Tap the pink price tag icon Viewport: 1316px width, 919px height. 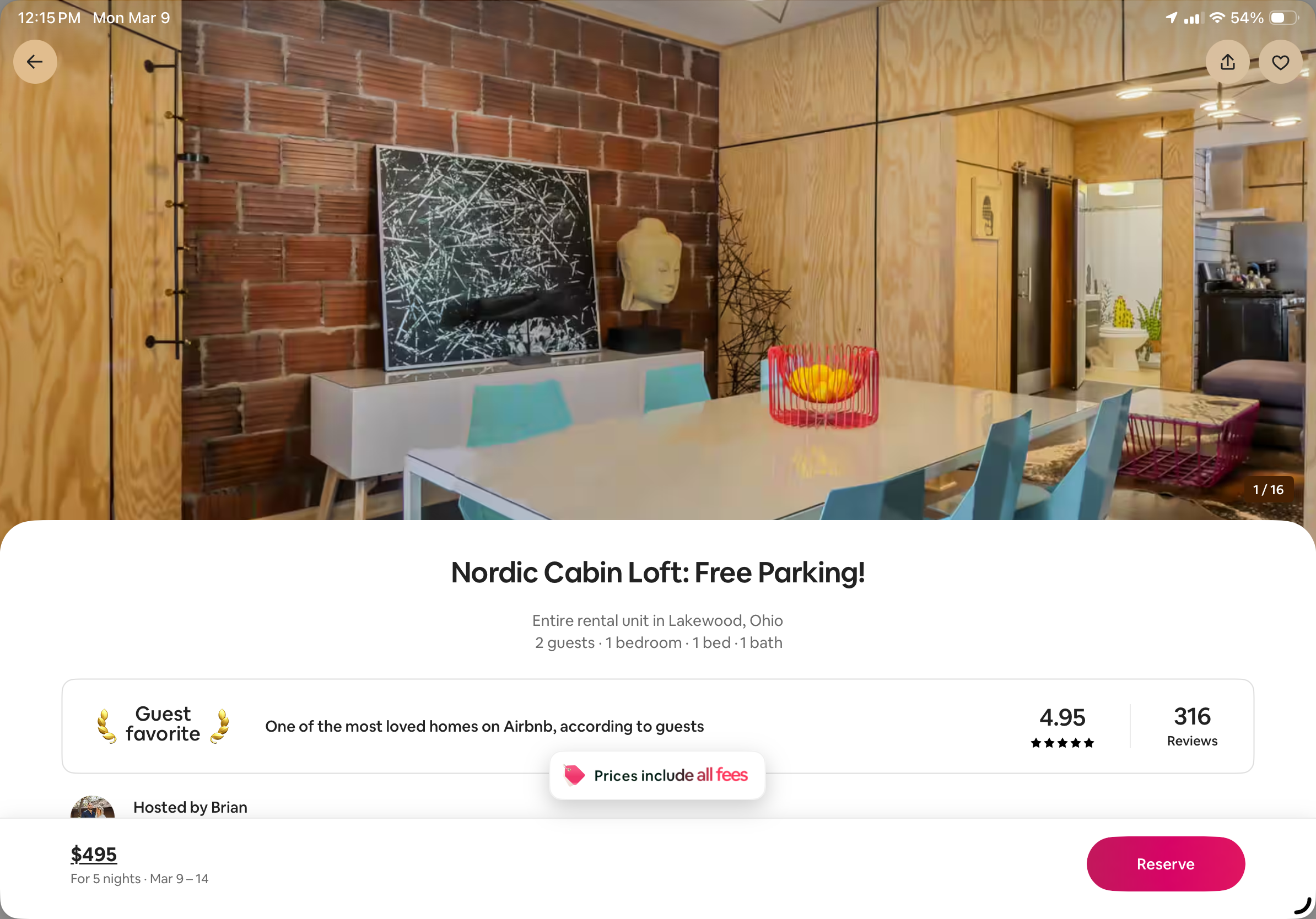(574, 775)
